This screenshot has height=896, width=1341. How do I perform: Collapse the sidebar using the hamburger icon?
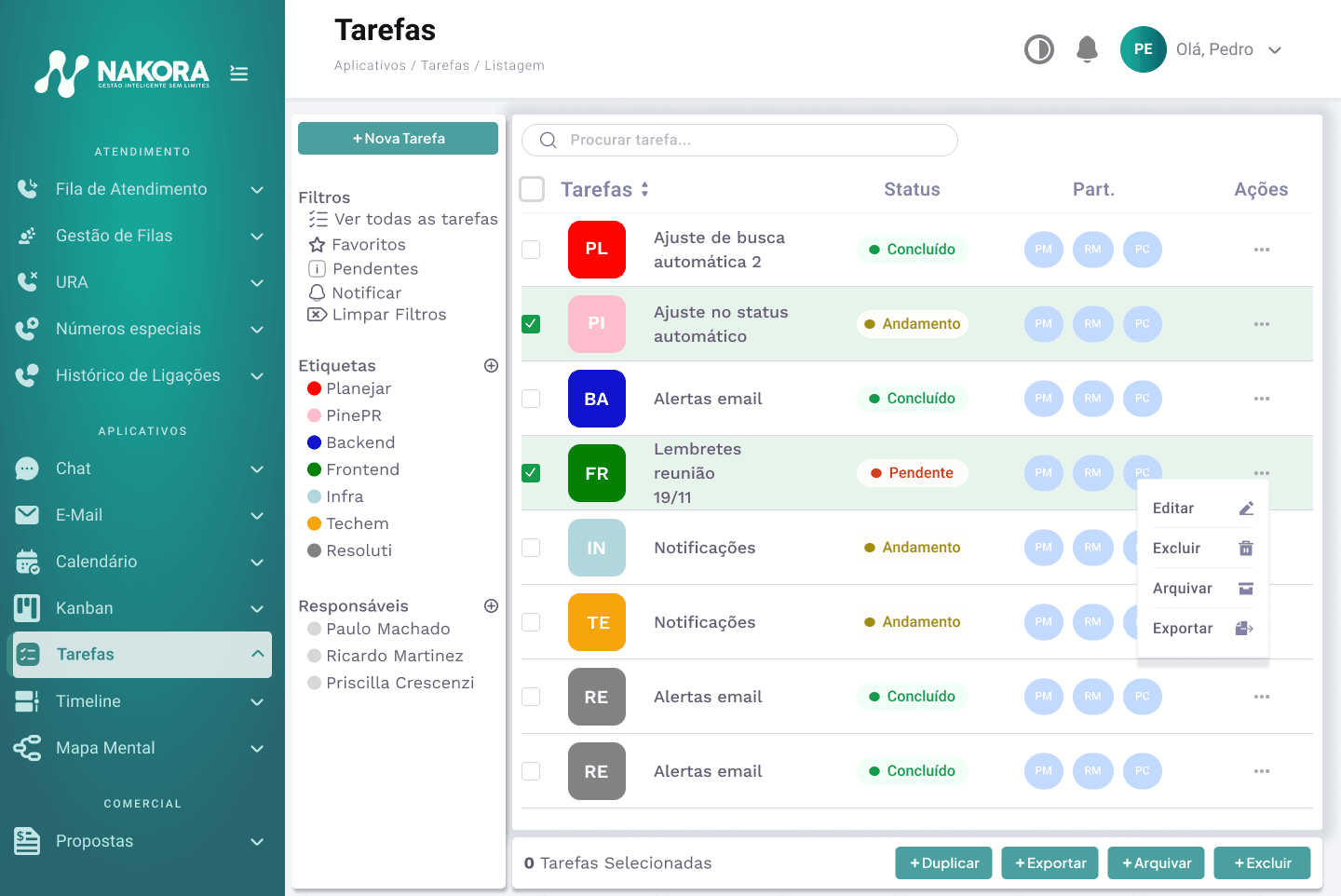click(239, 74)
